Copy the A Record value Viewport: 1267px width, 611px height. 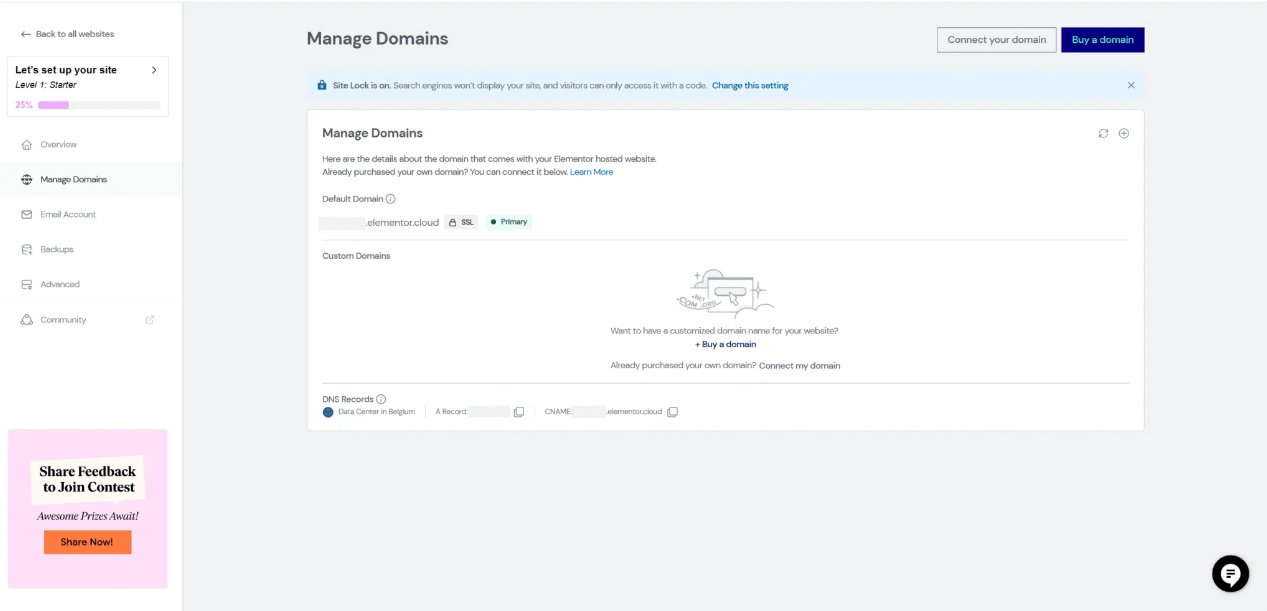519,412
